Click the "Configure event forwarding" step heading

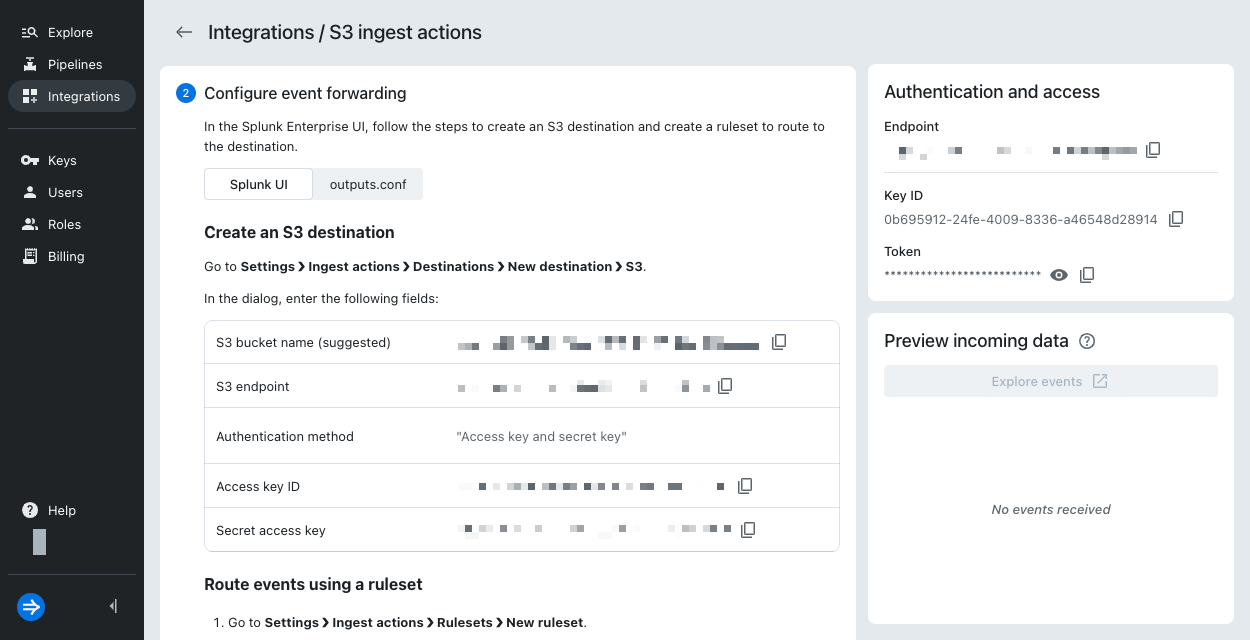pyautogui.click(x=305, y=93)
